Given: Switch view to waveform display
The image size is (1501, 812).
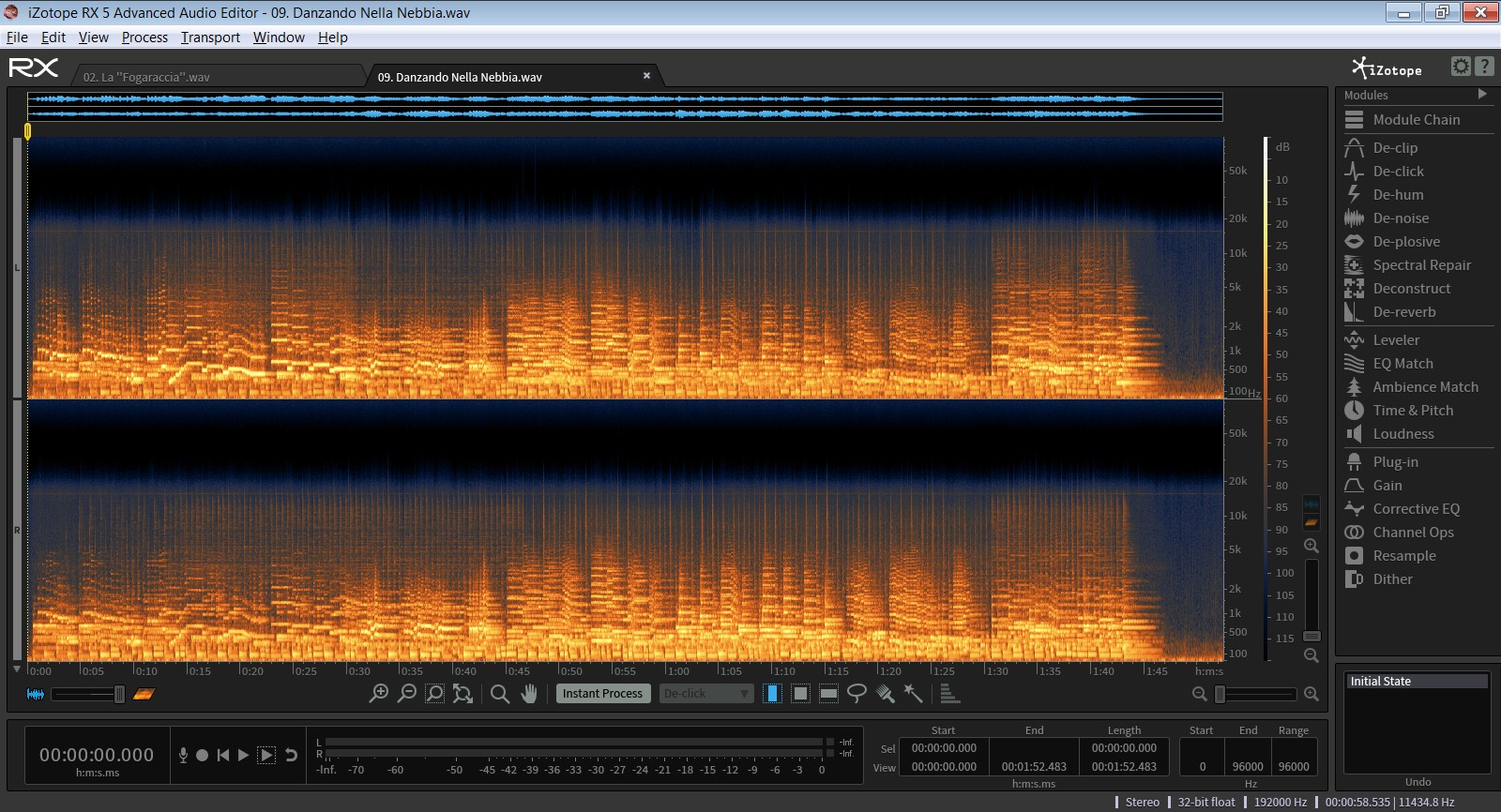Looking at the screenshot, I should 36,694.
